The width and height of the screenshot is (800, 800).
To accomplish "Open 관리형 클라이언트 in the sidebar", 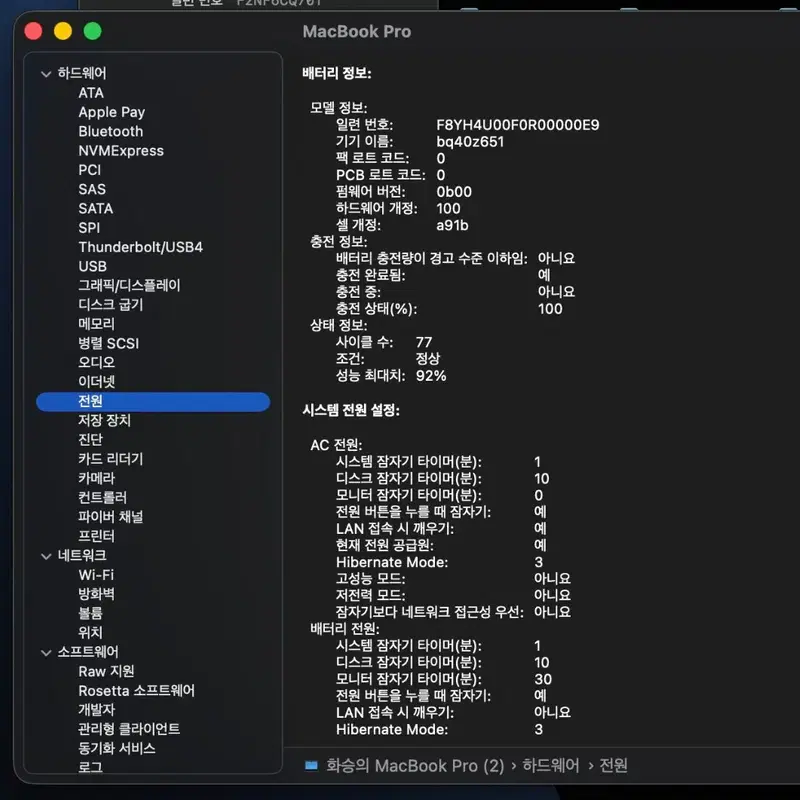I will (x=129, y=729).
